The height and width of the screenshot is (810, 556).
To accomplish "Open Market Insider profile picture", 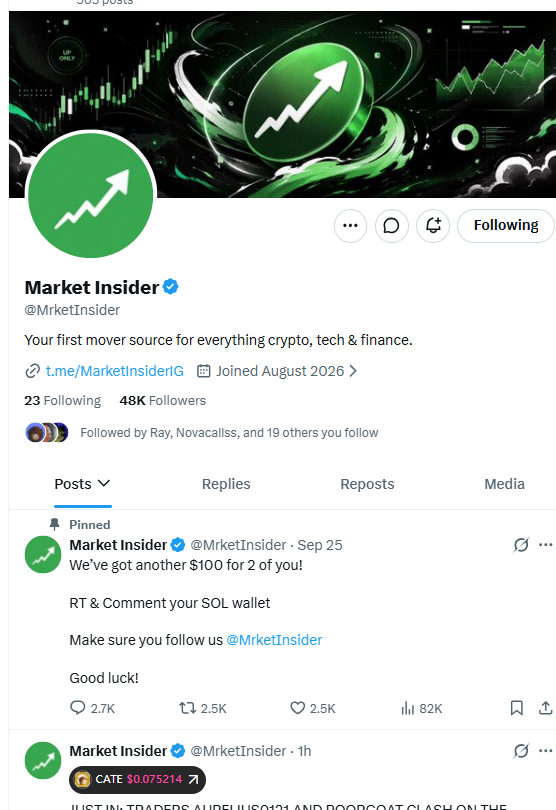I will pyautogui.click(x=90, y=195).
